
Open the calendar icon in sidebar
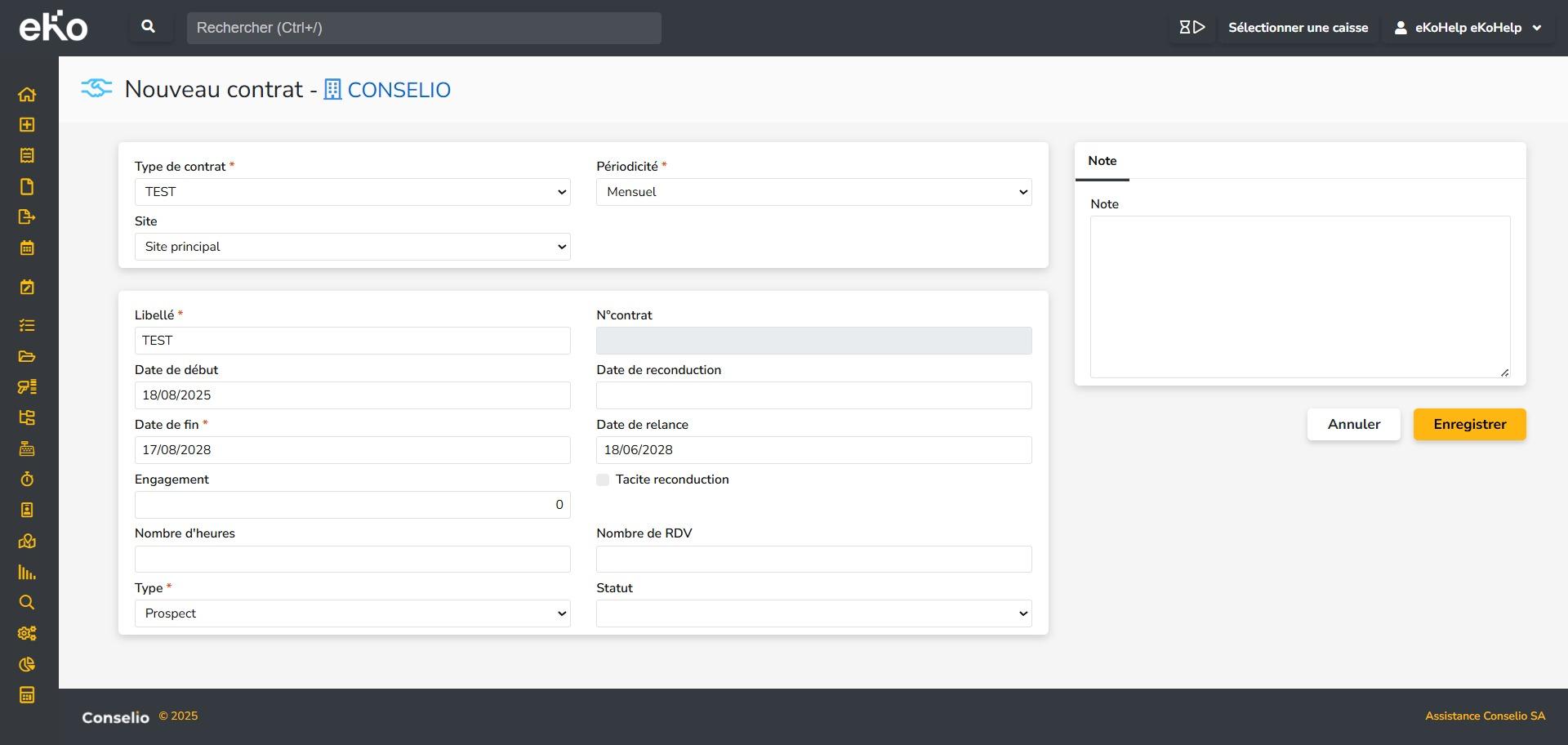[x=27, y=248]
